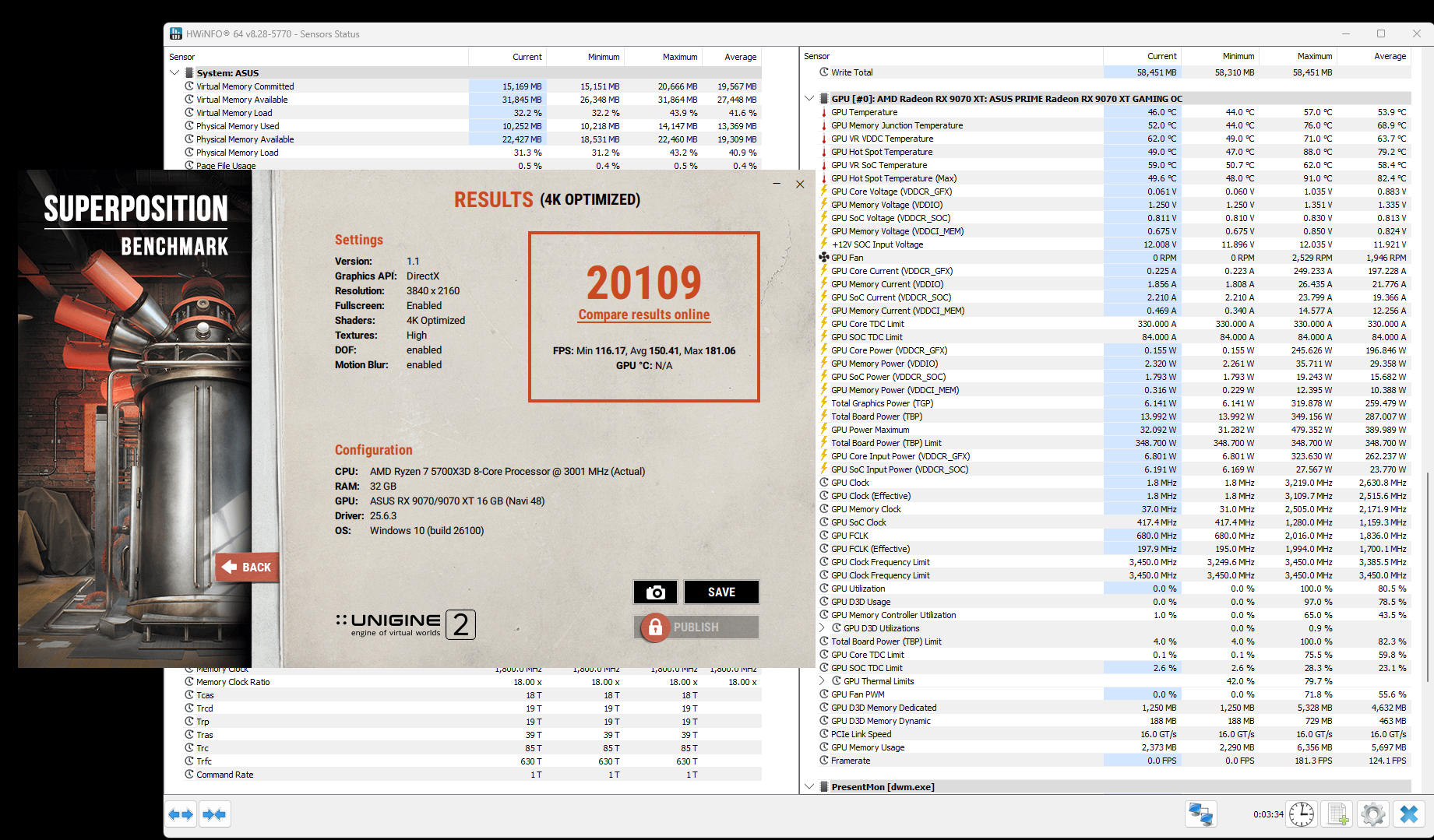Click the clock icon to reset elapsed time
Image resolution: width=1434 pixels, height=840 pixels.
tap(1302, 814)
